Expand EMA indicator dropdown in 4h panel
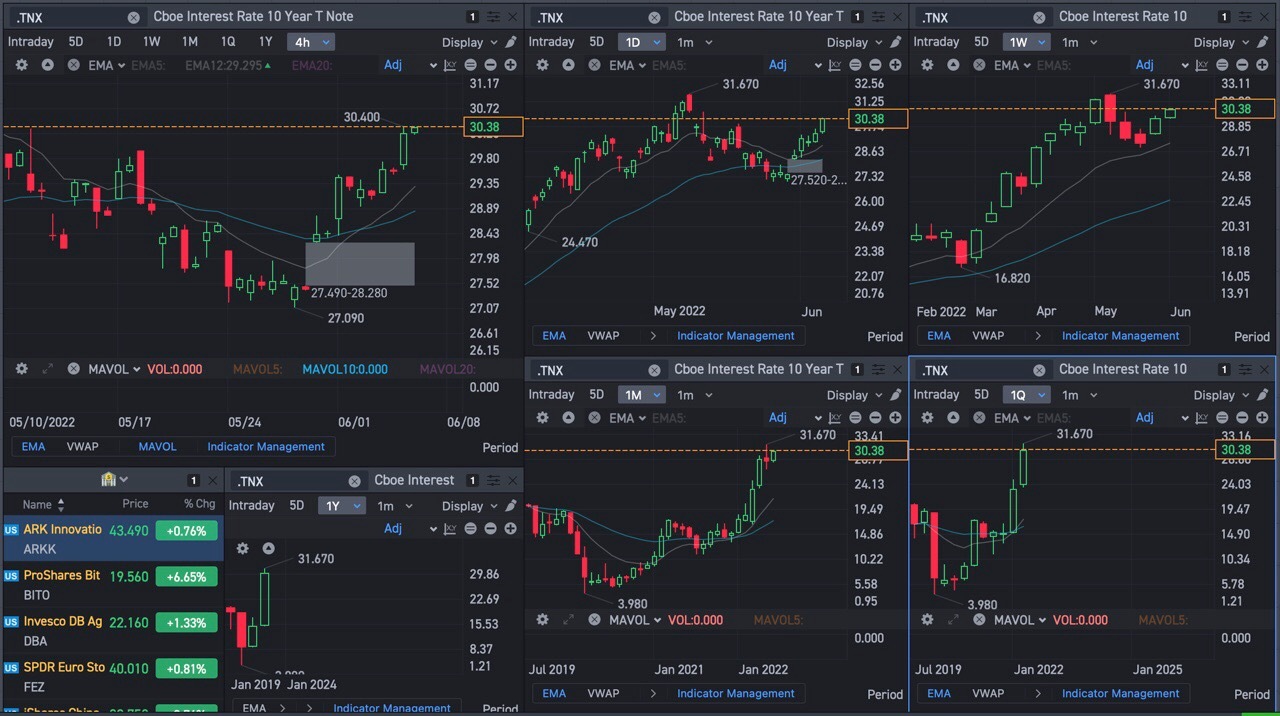This screenshot has height=716, width=1280. [x=104, y=65]
